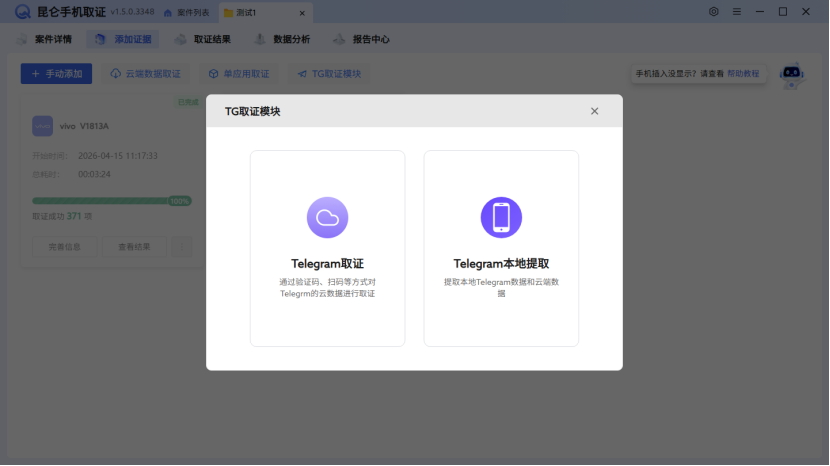Click the Telegram取证 description text

327,288
